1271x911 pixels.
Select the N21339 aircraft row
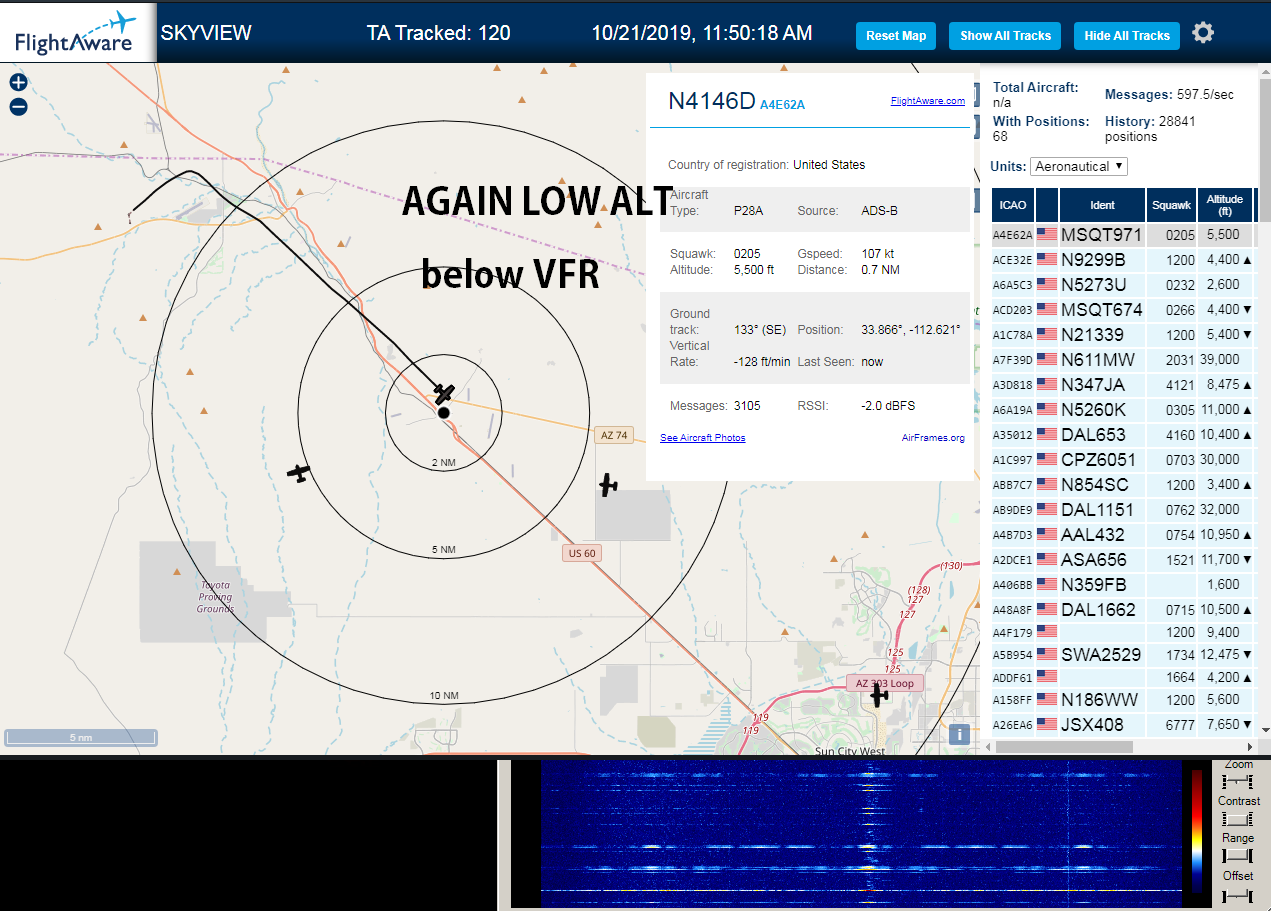pyautogui.click(x=1121, y=335)
